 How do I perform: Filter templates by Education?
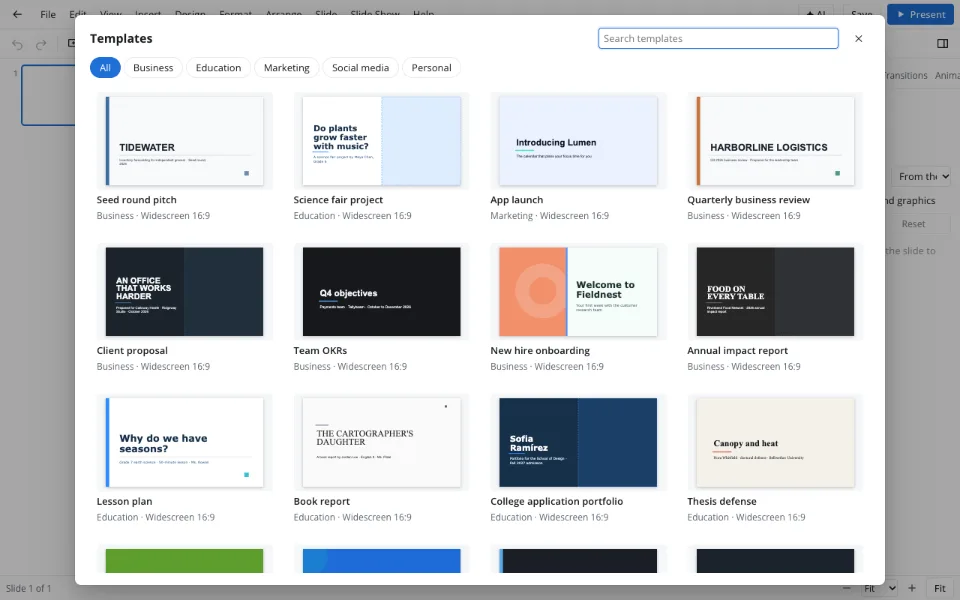click(218, 67)
